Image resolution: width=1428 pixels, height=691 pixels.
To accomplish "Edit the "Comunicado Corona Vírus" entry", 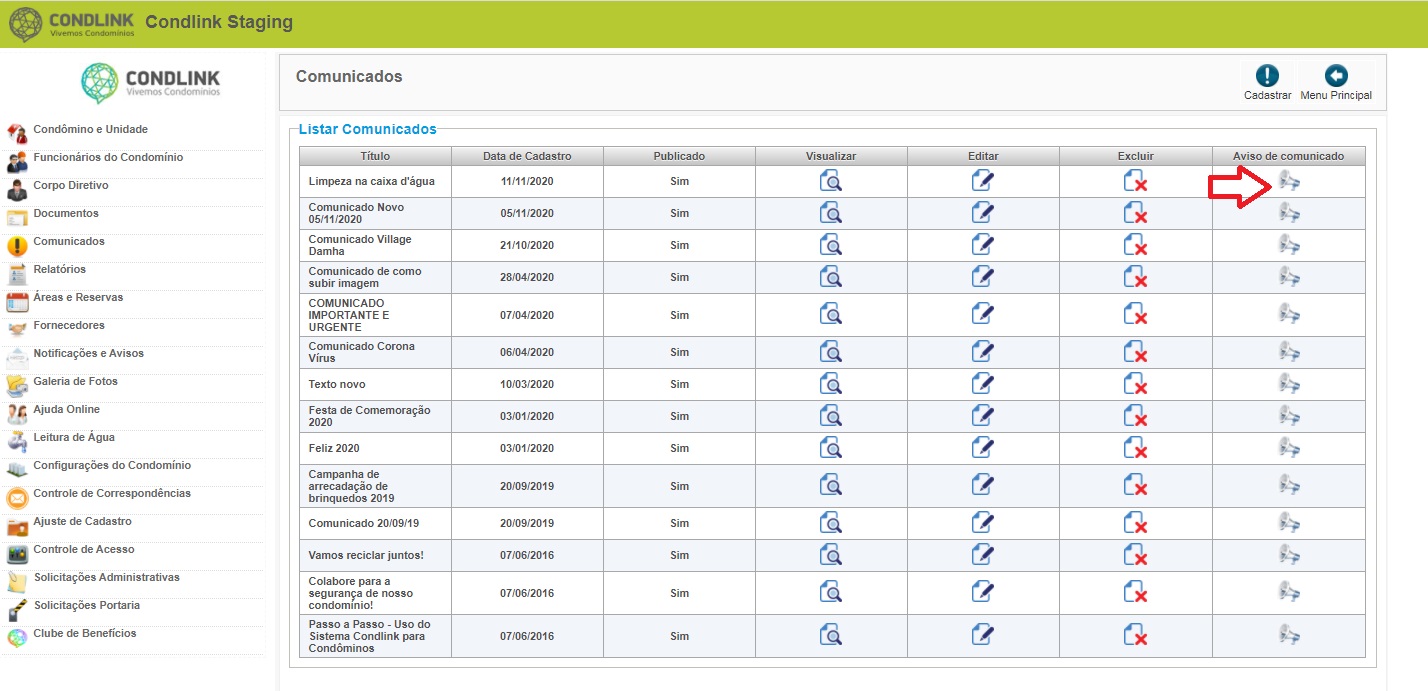I will tap(983, 352).
